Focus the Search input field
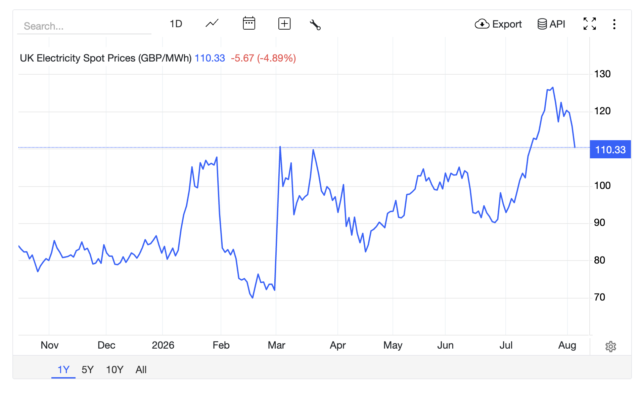Image resolution: width=640 pixels, height=396 pixels. tap(84, 26)
